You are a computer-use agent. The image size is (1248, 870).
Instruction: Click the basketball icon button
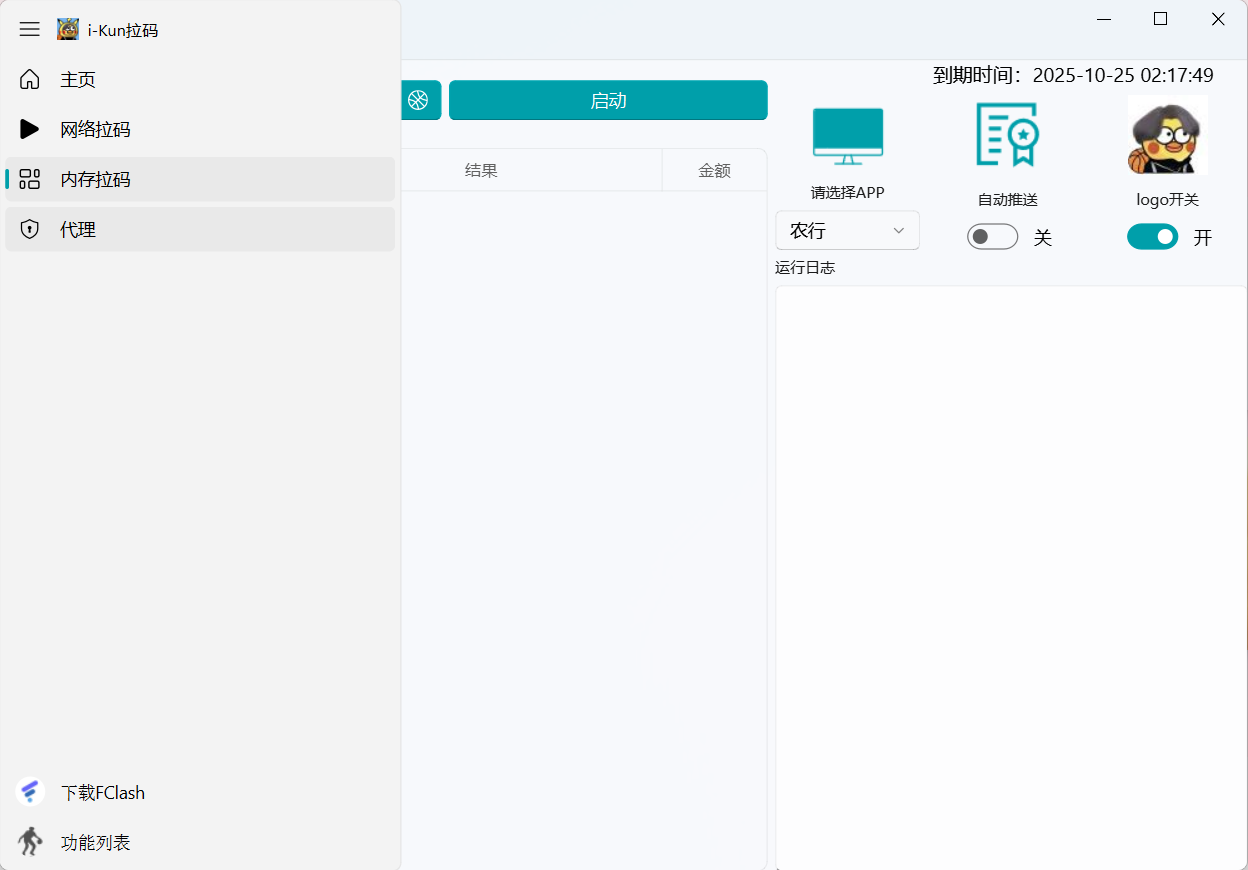418,100
